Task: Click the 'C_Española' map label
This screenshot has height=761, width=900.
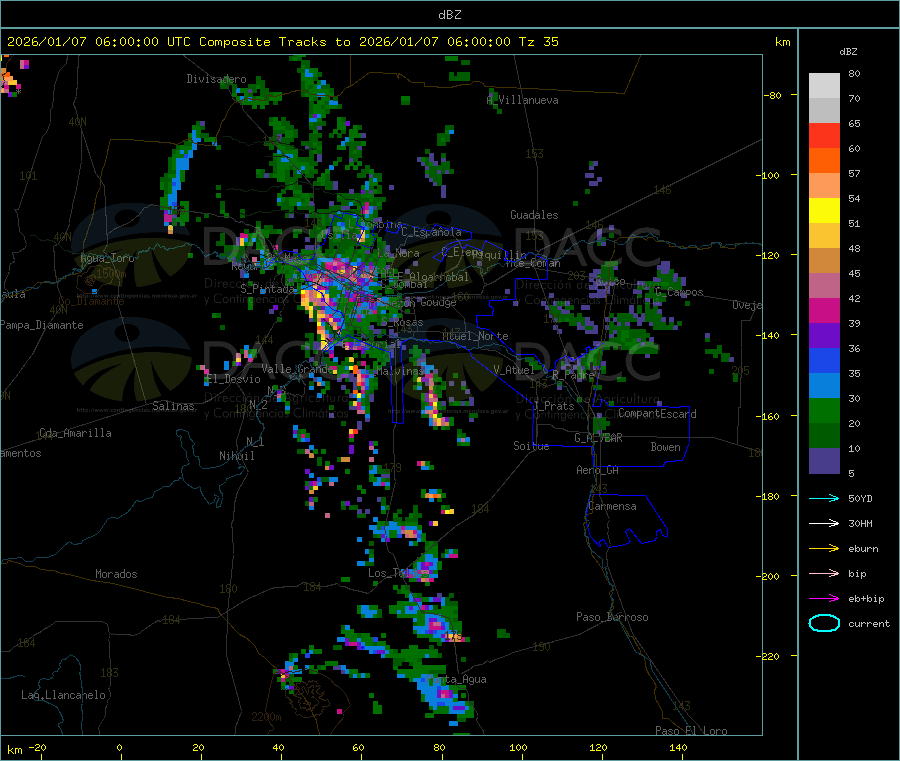Action: (x=431, y=232)
